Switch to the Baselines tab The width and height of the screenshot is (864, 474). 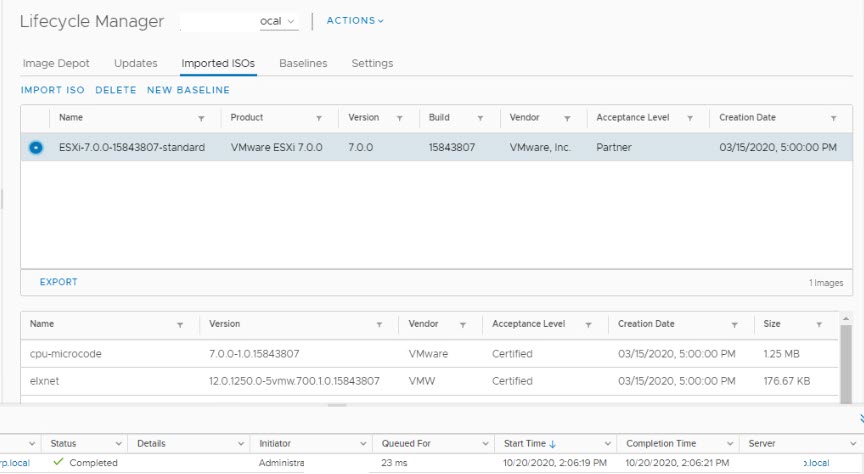(303, 63)
